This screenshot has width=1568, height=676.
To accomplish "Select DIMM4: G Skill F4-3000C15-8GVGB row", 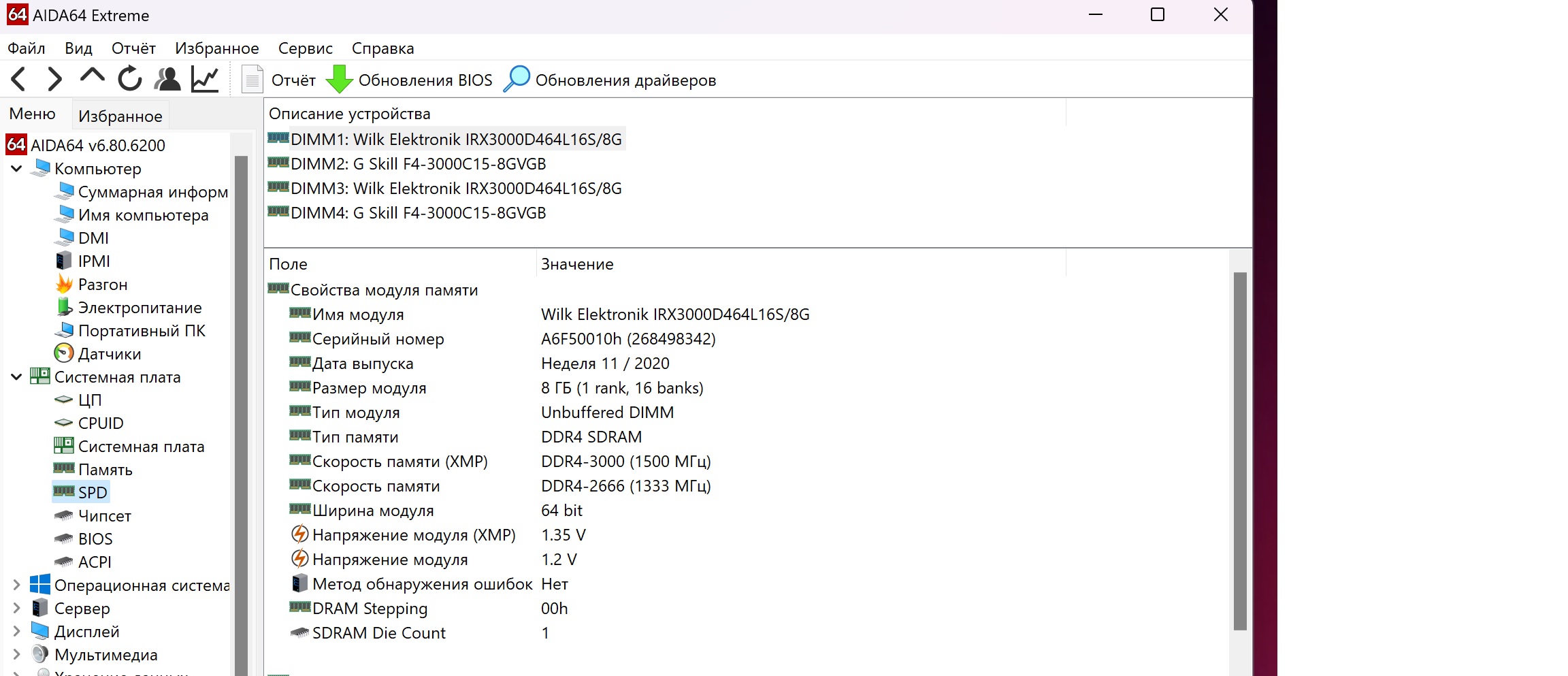I will (x=407, y=212).
